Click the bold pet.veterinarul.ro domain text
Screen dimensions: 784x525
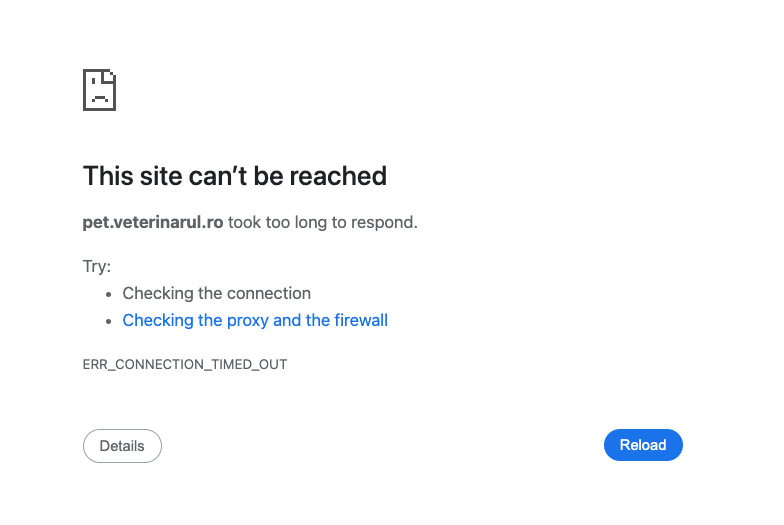[153, 222]
